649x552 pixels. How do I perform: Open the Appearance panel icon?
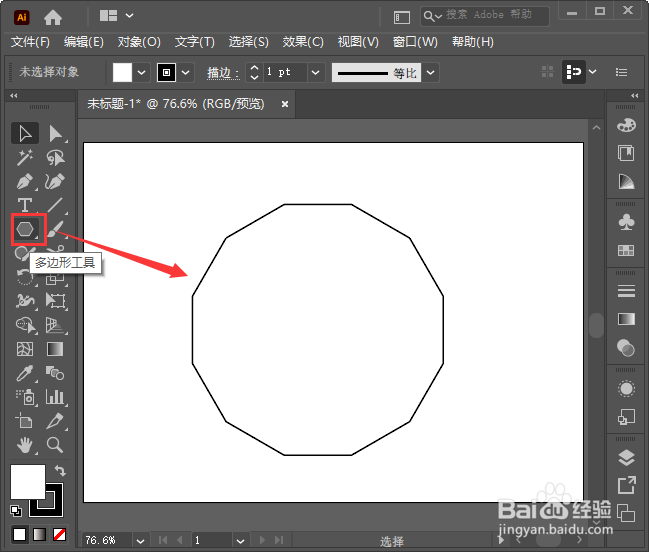pos(626,389)
